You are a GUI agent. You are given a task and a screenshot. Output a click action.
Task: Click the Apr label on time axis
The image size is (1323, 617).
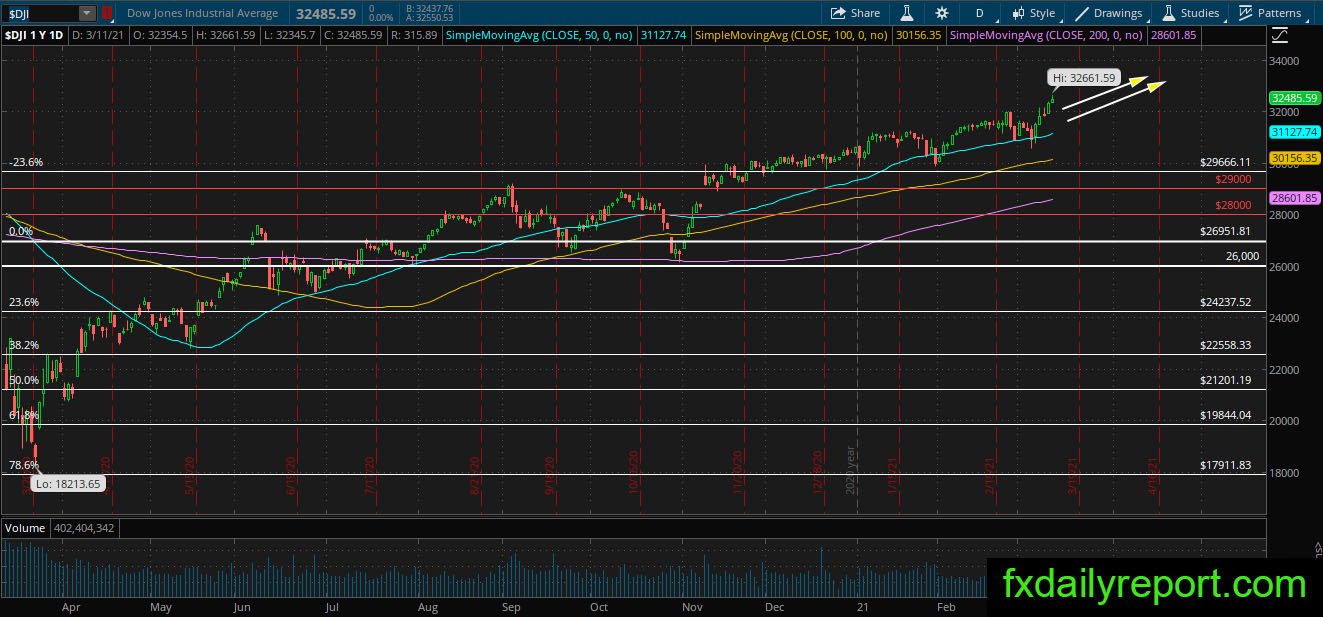(70, 606)
